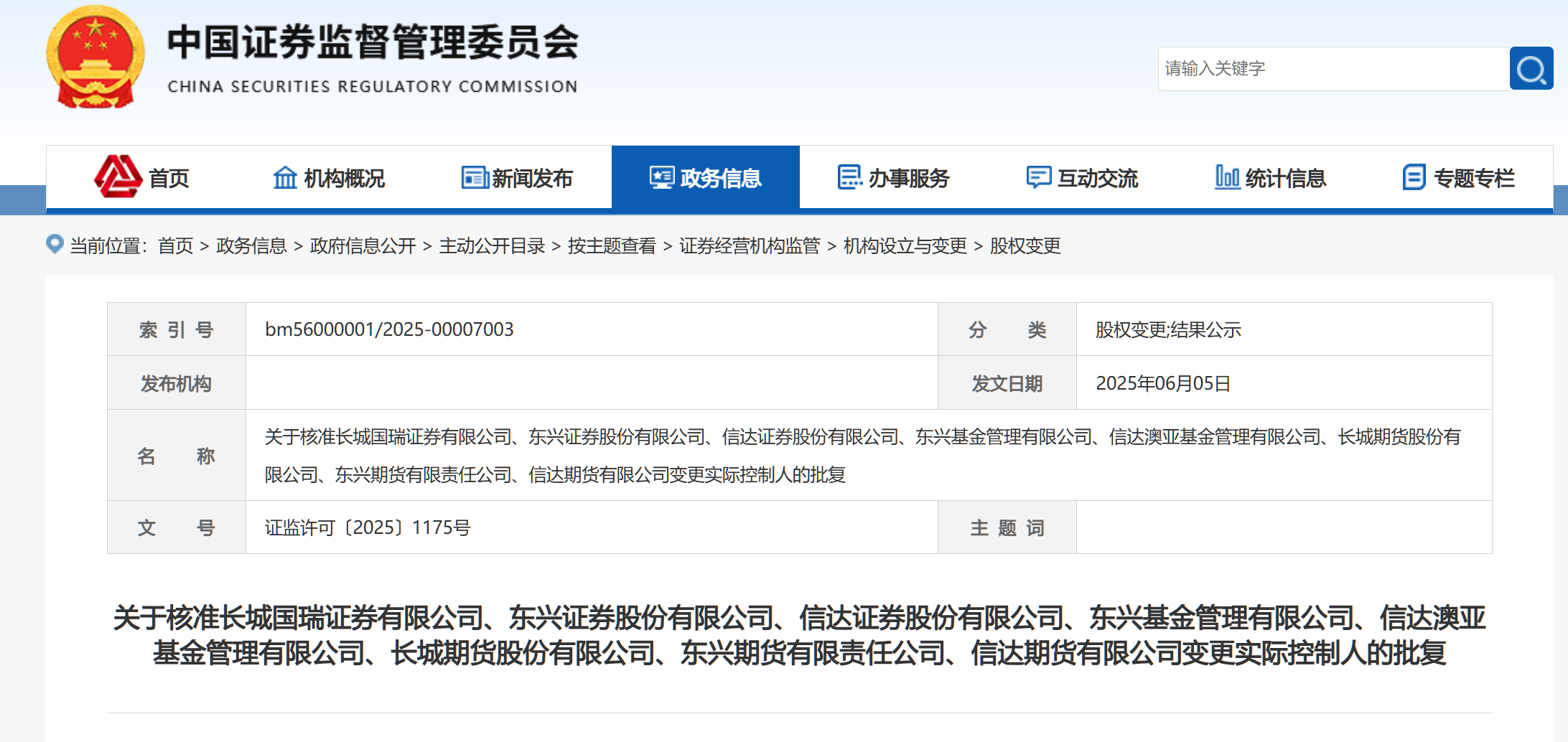Click the CSRC national emblem logo

pos(95,57)
